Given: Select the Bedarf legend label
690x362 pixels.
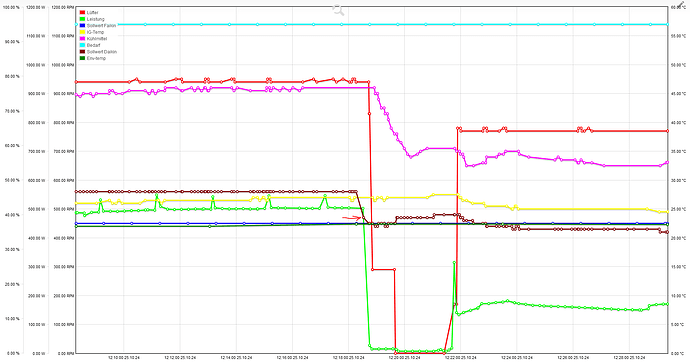Looking at the screenshot, I should coord(93,45).
